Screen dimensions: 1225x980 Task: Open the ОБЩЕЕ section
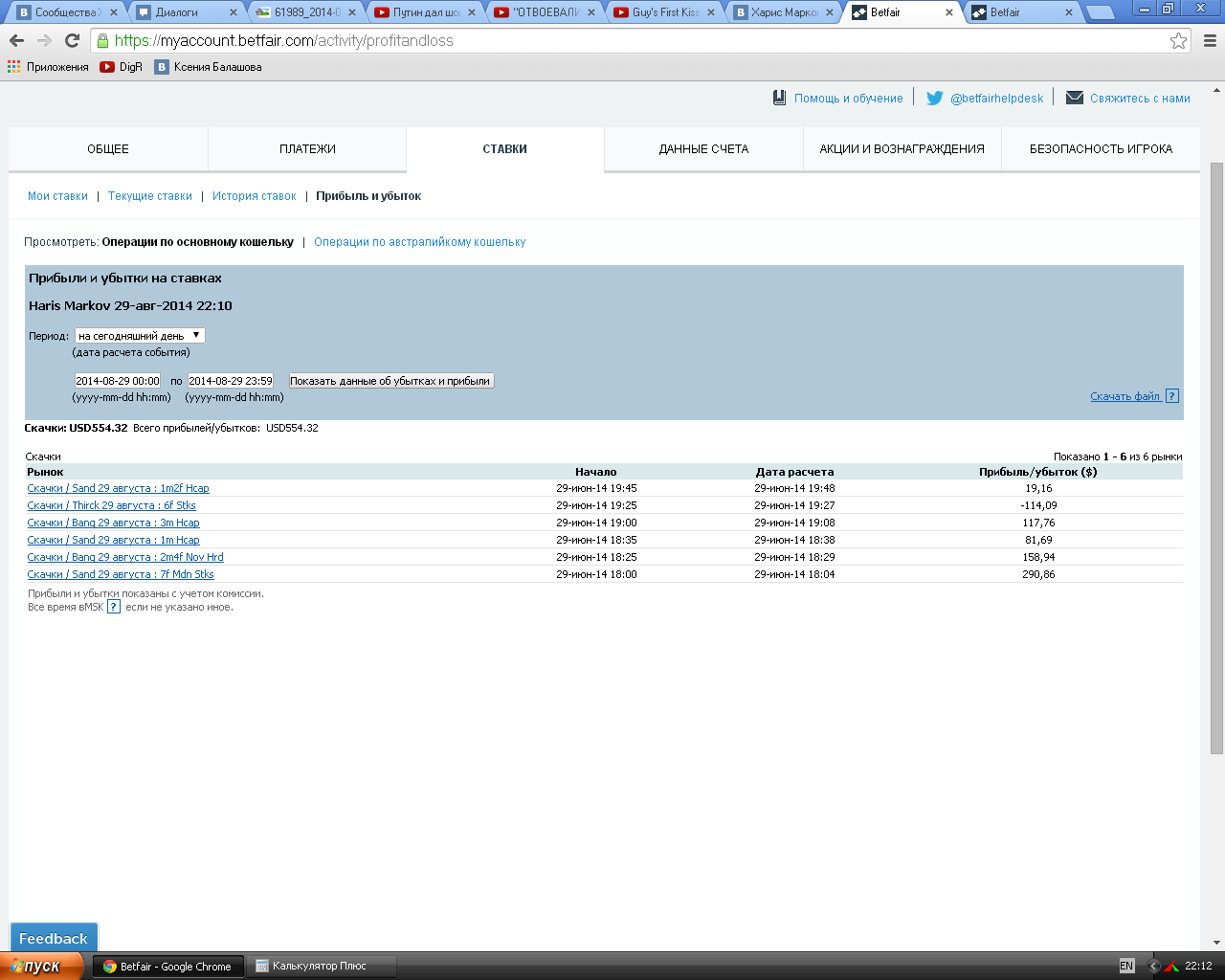pos(108,149)
